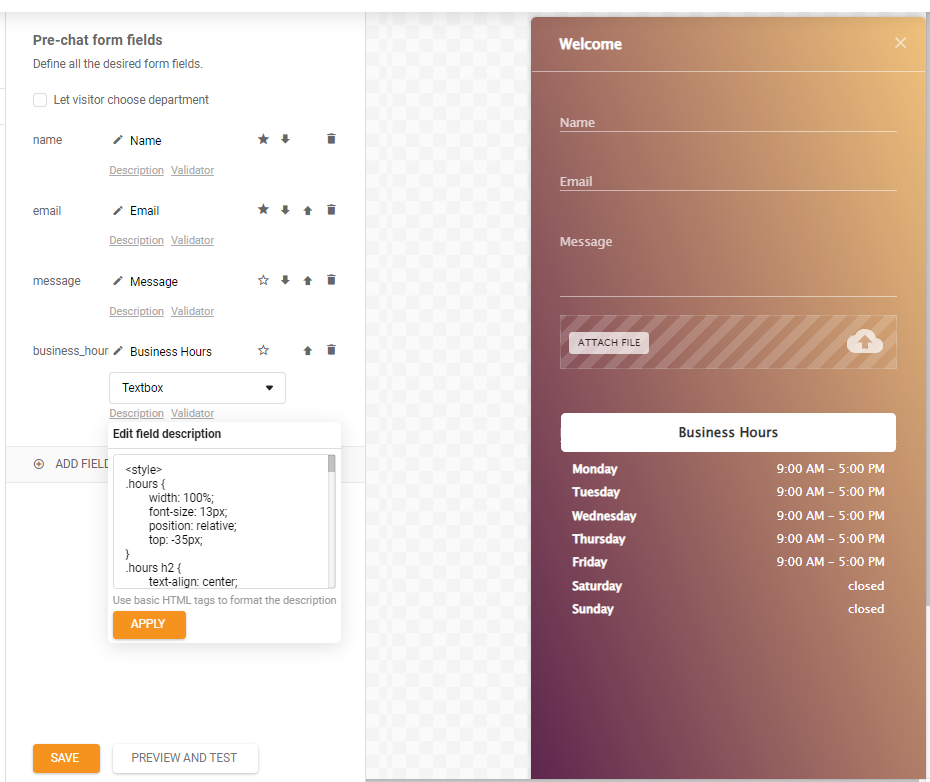Toggle required star for name field
The image size is (930, 782).
263,139
